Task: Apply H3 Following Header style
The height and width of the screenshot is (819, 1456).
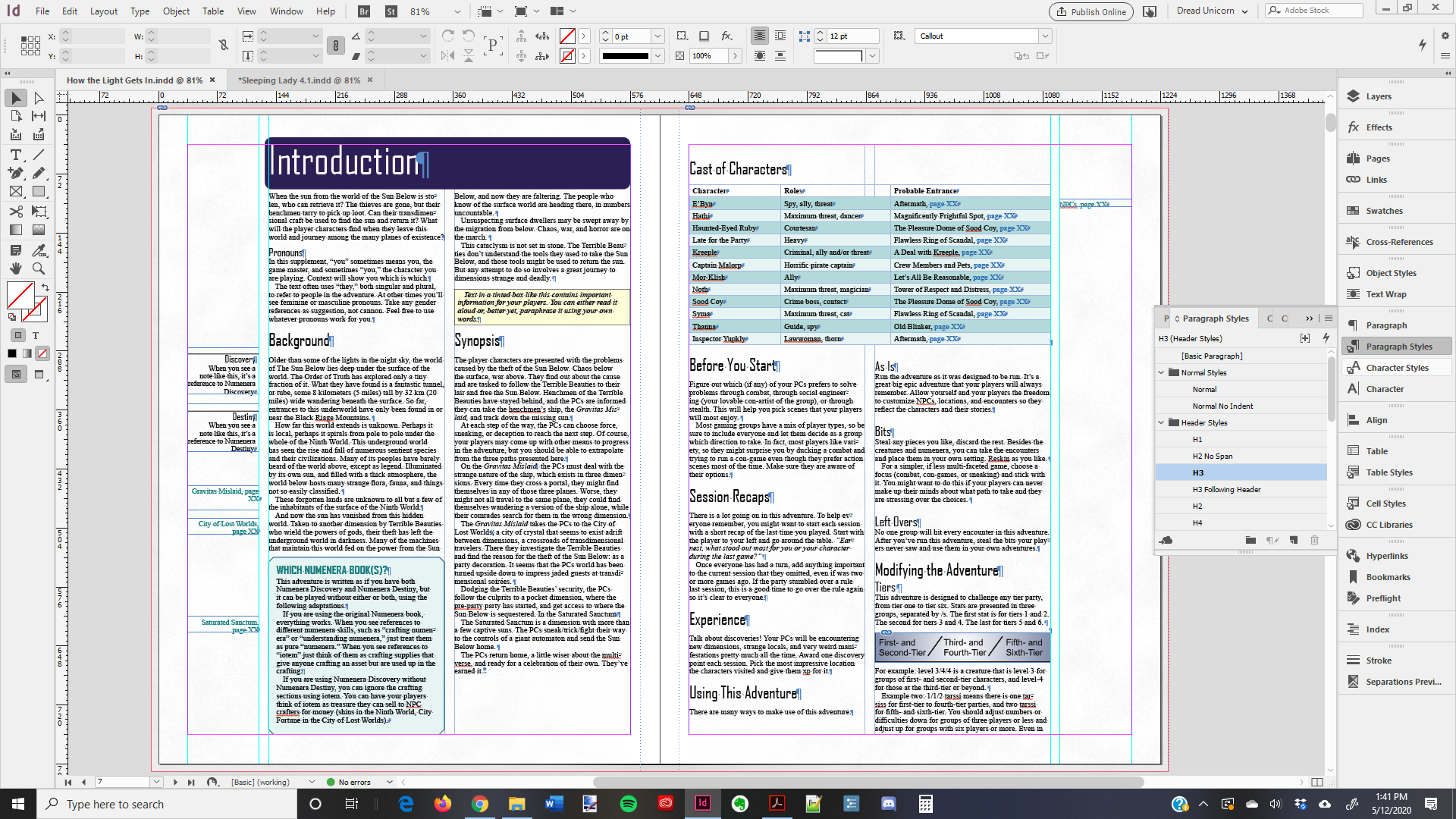Action: pyautogui.click(x=1226, y=489)
